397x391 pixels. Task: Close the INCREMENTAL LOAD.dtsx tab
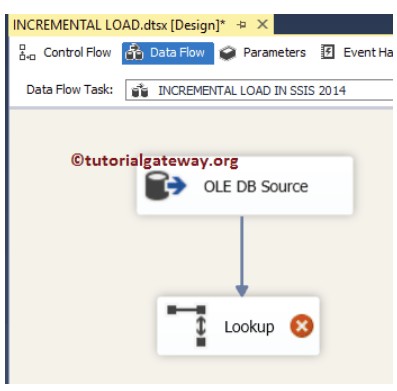(x=263, y=24)
